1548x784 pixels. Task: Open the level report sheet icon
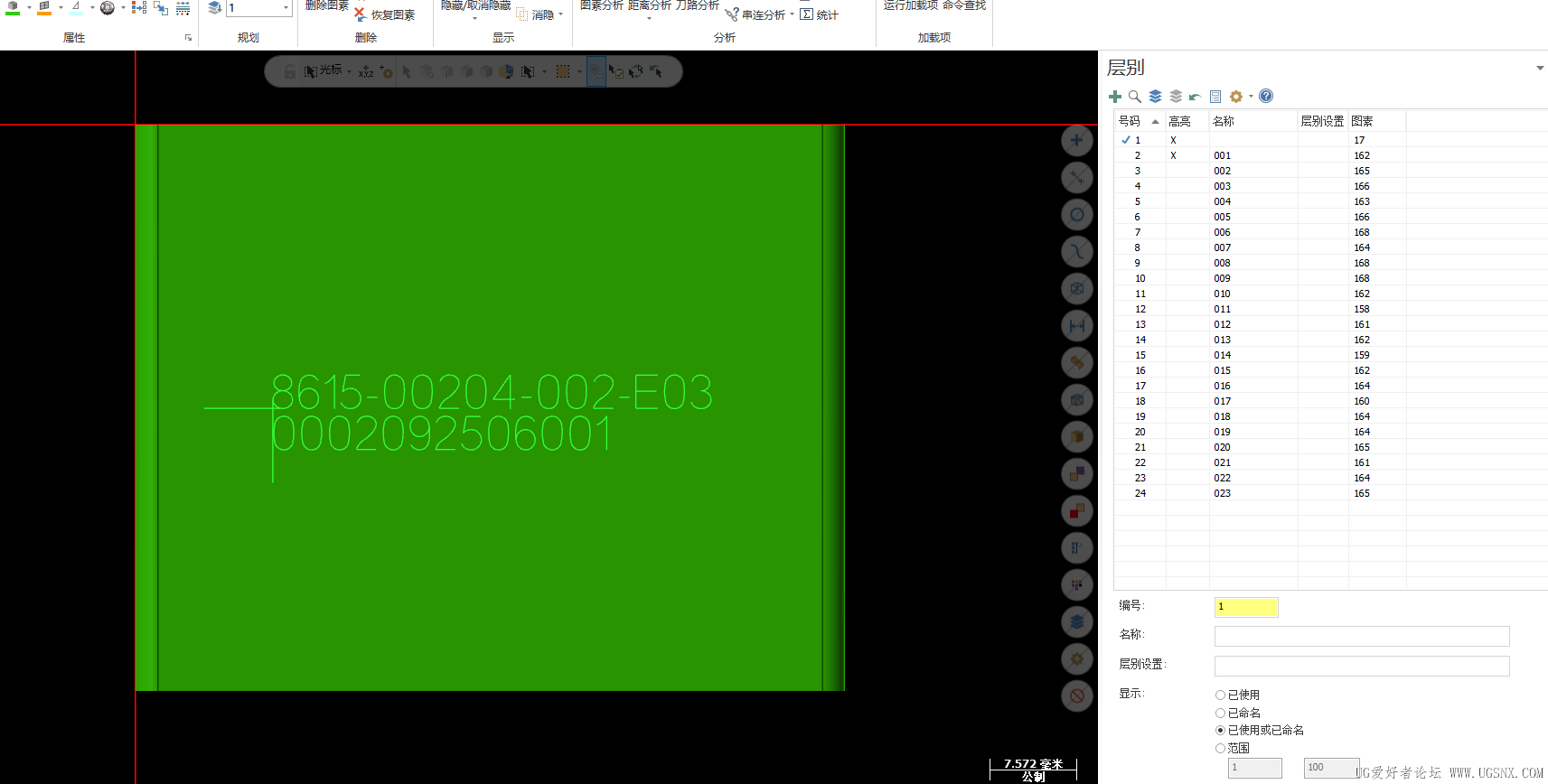click(1215, 97)
